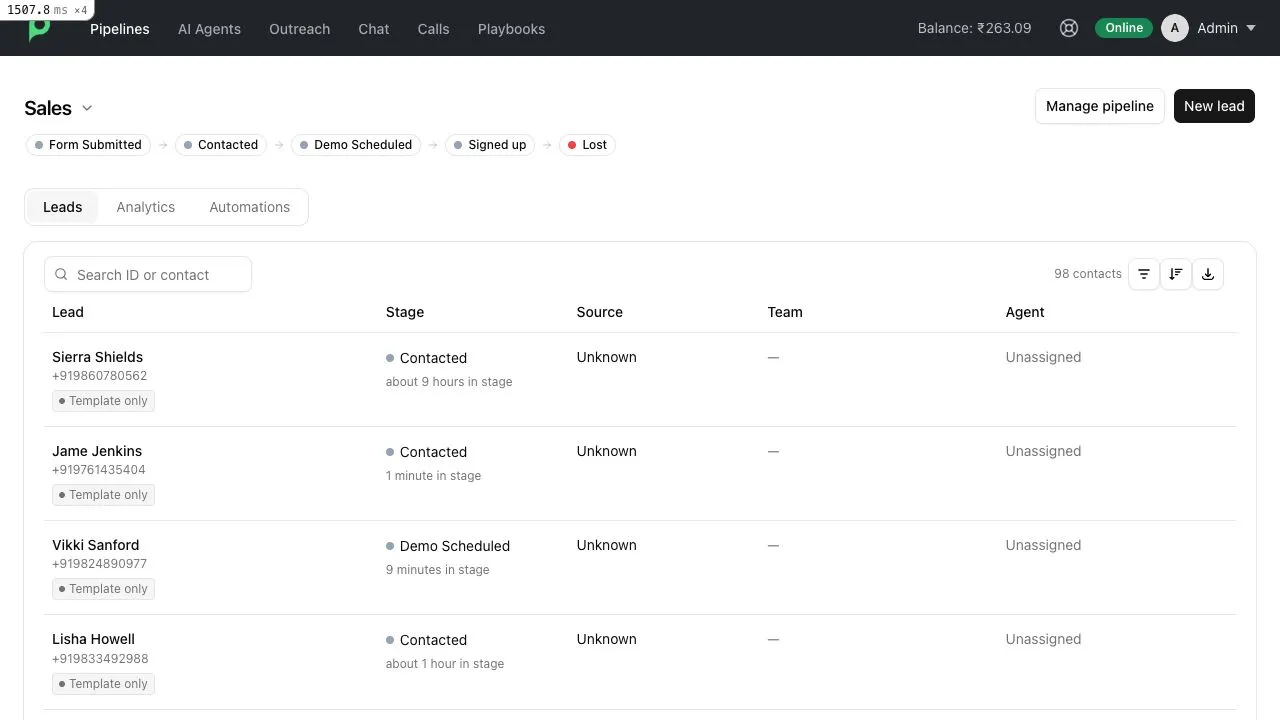1280x720 pixels.
Task: Click Jame Jenkins' Contacted stage cell
Action: (426, 452)
